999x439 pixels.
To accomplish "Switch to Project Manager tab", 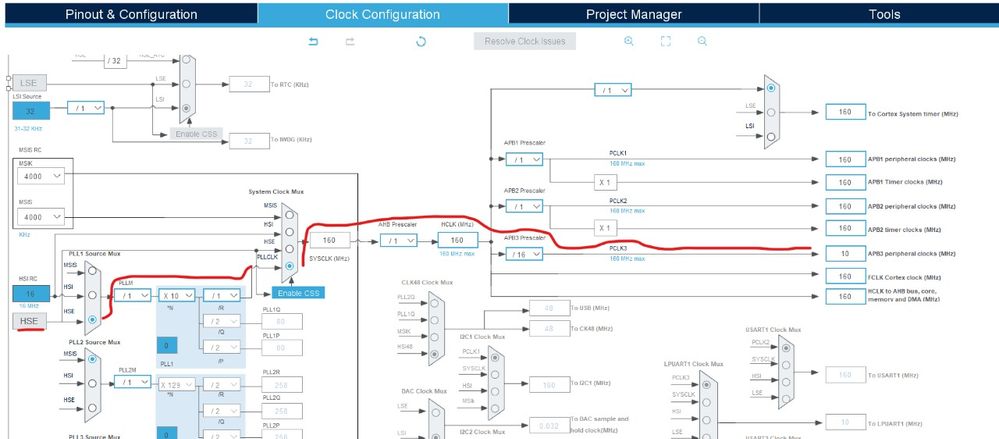I will (x=634, y=14).
